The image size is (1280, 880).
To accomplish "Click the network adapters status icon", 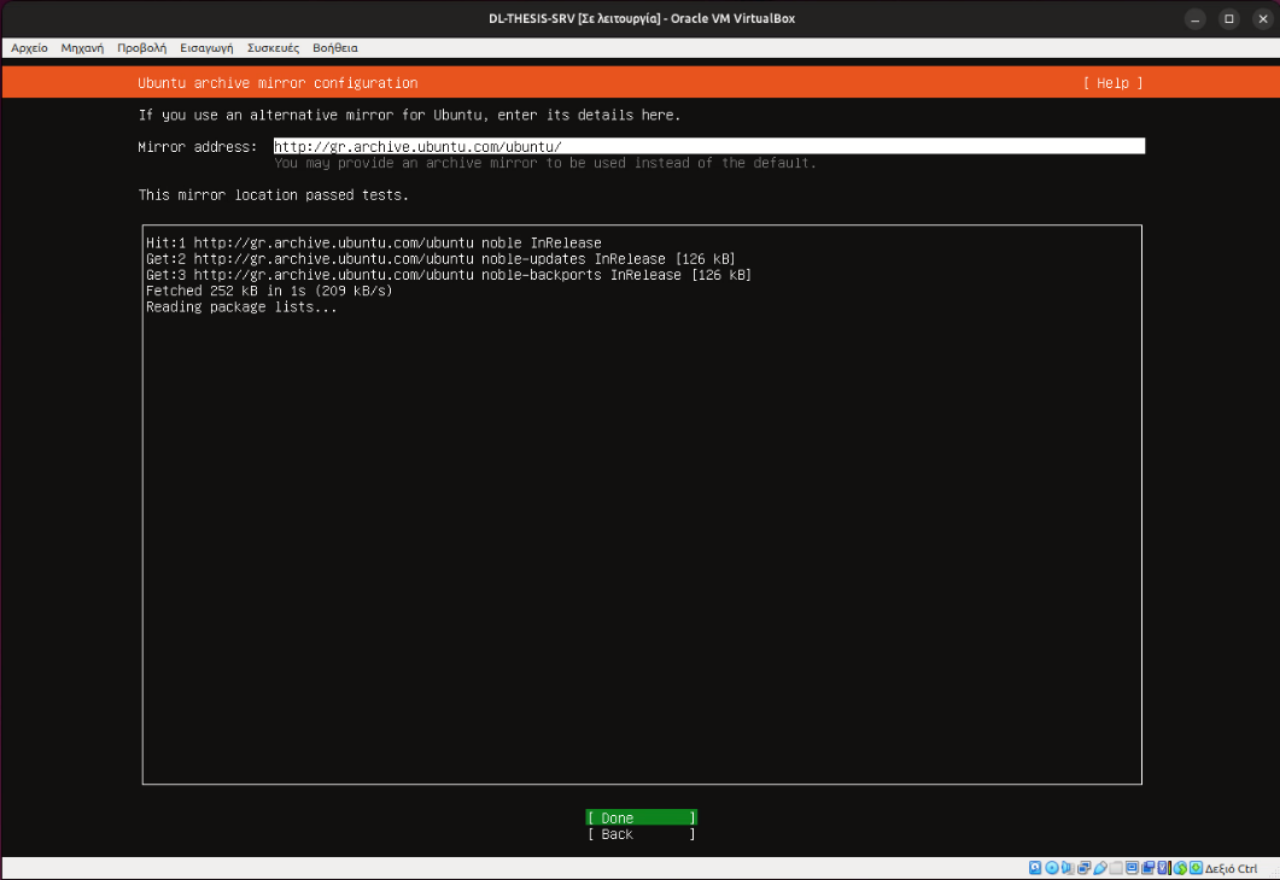I will point(1083,868).
